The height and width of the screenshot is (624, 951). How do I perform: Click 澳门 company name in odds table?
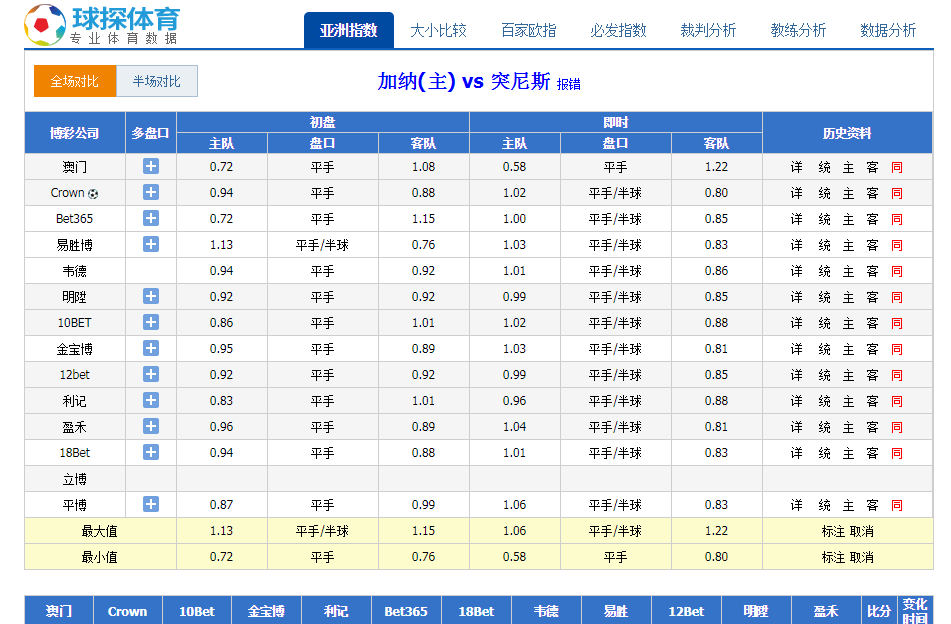tap(75, 167)
